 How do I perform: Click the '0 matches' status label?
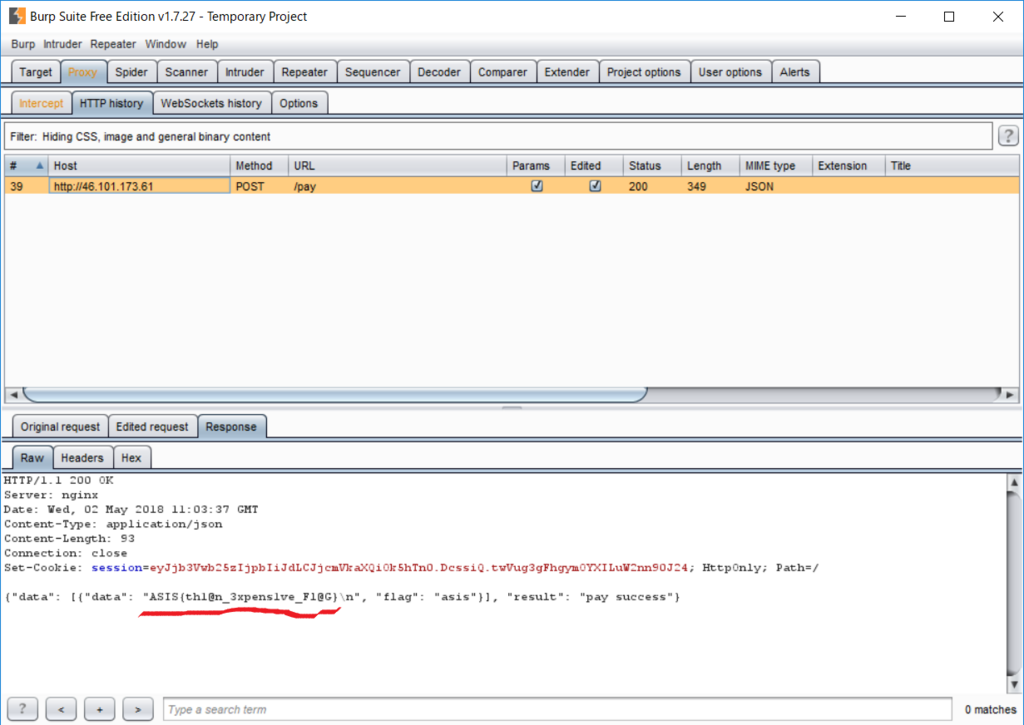coord(990,709)
